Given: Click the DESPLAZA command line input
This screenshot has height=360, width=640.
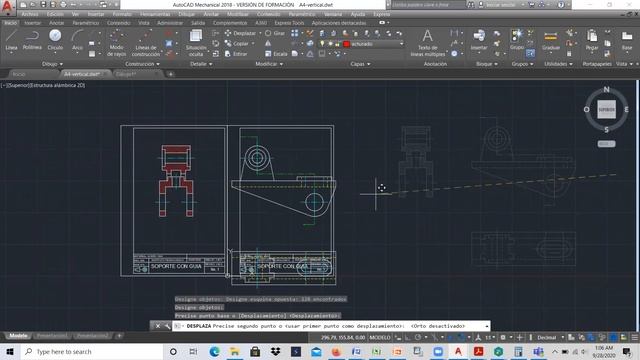Looking at the screenshot, I should pos(331,326).
